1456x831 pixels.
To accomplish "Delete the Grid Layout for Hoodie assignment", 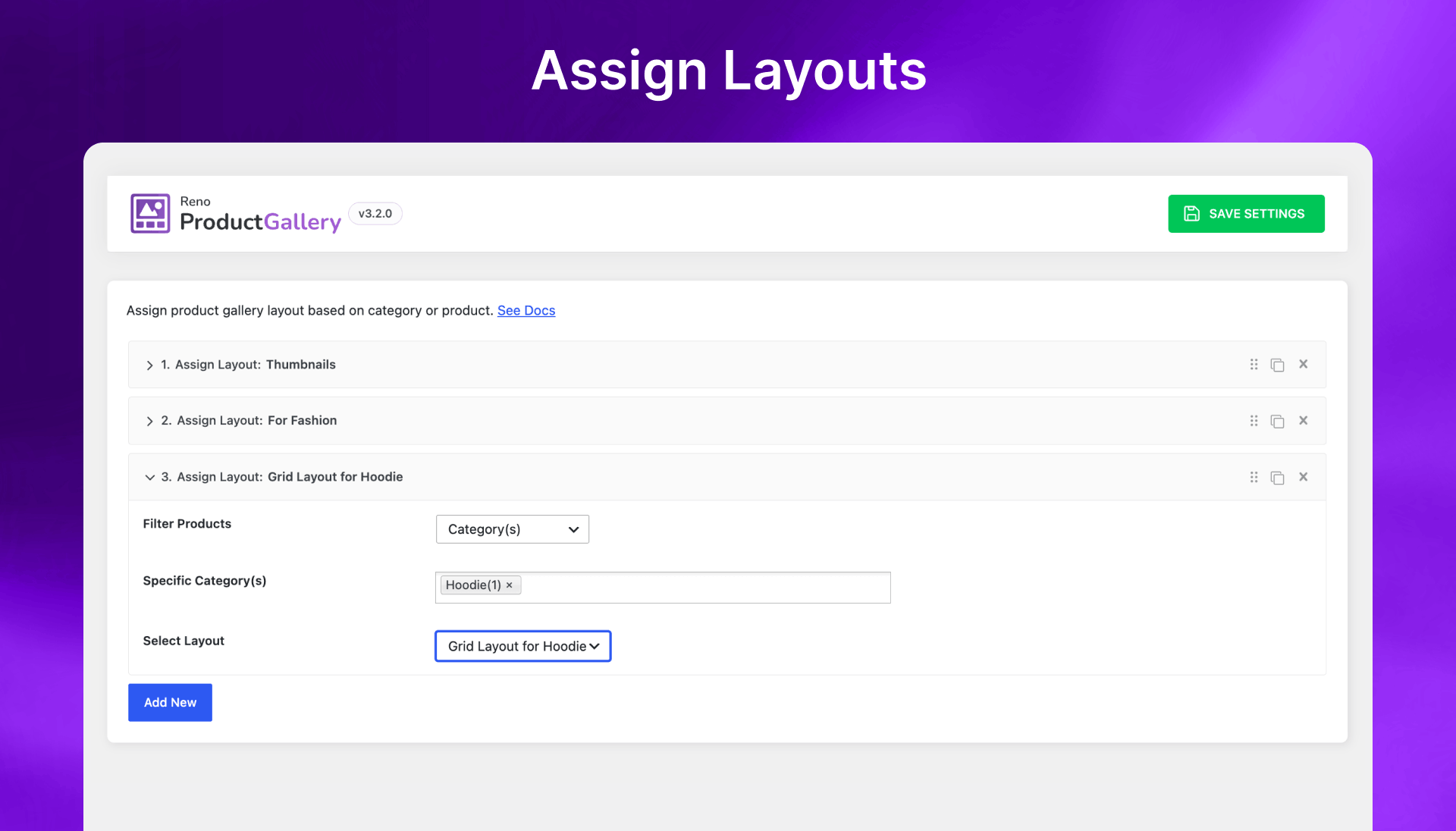I will pyautogui.click(x=1303, y=476).
